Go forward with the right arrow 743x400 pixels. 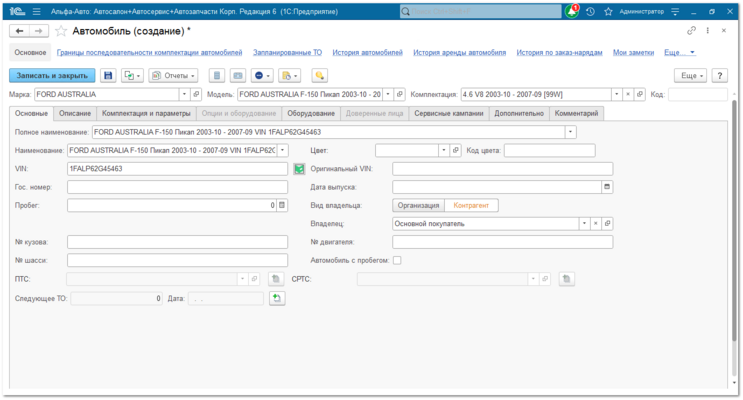point(38,31)
